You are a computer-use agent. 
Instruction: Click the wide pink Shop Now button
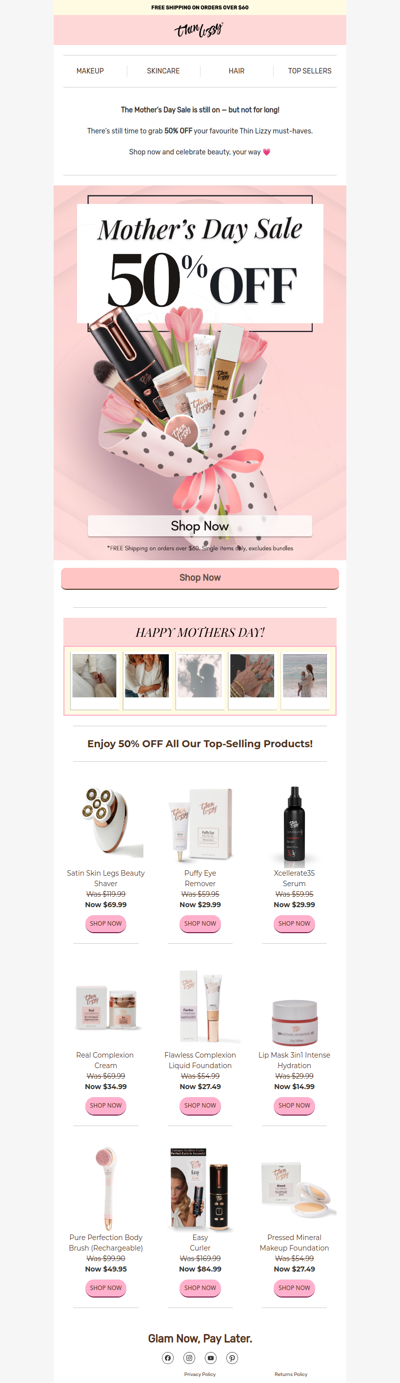pyautogui.click(x=200, y=578)
